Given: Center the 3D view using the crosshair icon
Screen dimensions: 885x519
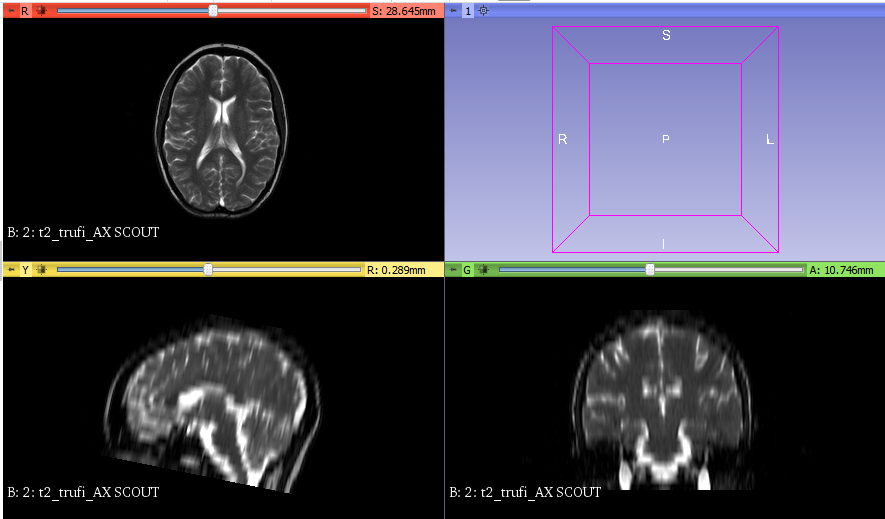Looking at the screenshot, I should 484,11.
